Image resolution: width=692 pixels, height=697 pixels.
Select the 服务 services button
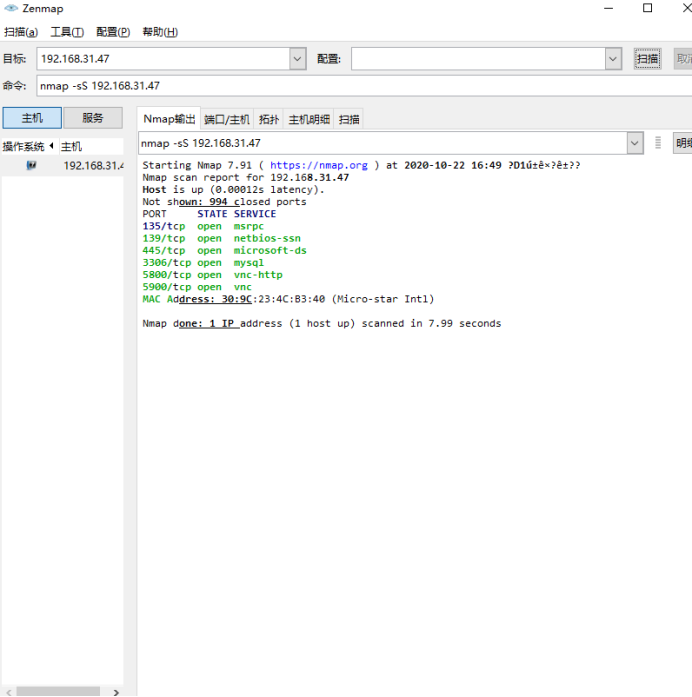click(x=93, y=118)
